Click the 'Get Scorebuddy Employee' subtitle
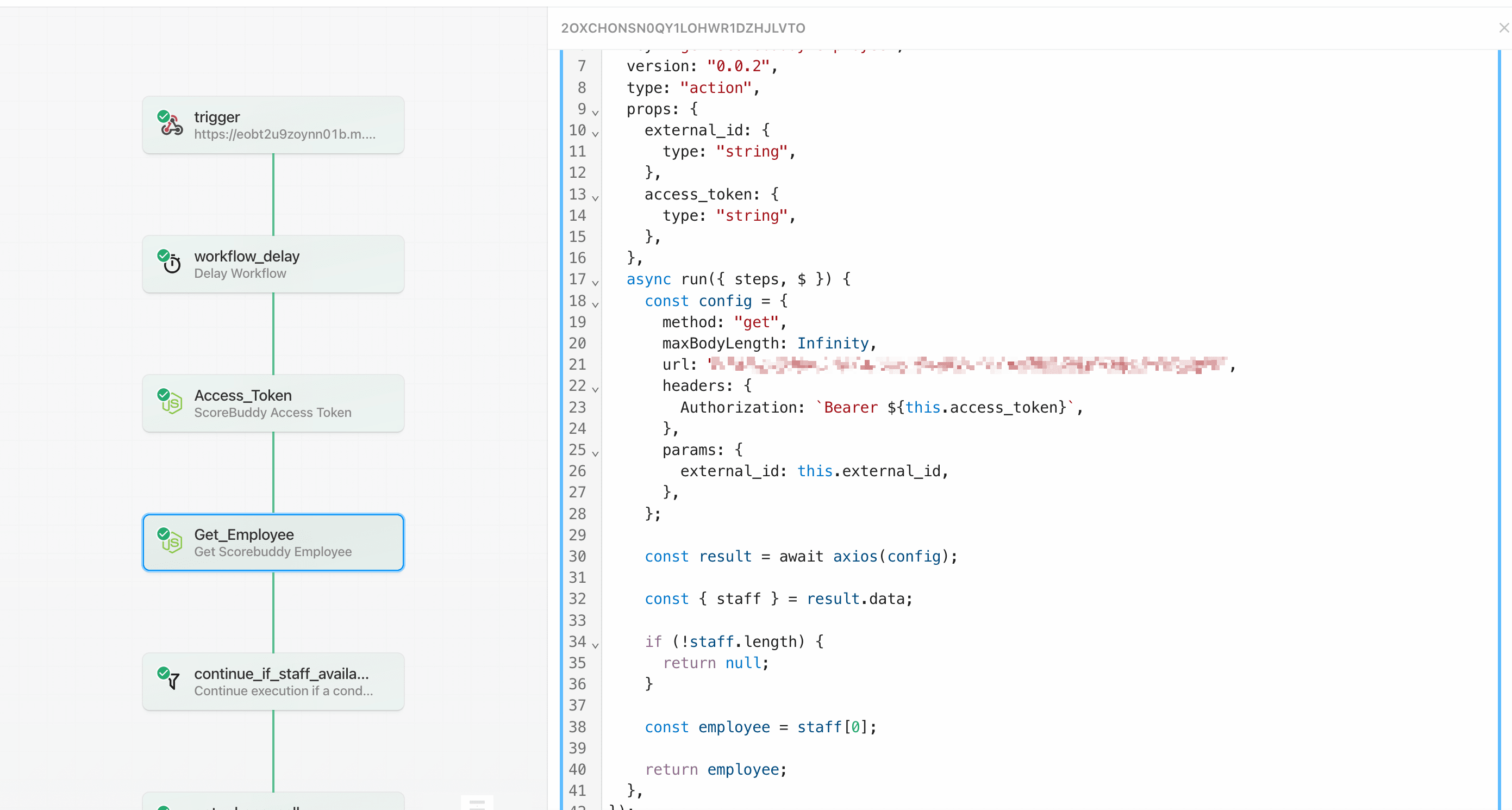1512x810 pixels. [272, 552]
